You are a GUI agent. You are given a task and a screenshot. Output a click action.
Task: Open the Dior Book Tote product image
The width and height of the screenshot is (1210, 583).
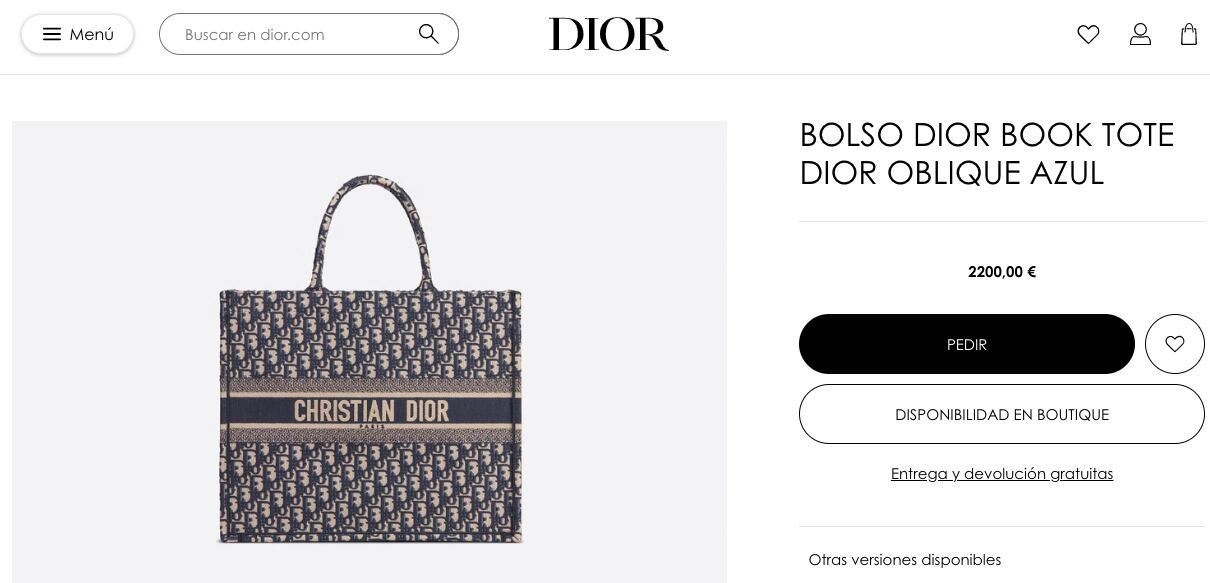pos(369,352)
